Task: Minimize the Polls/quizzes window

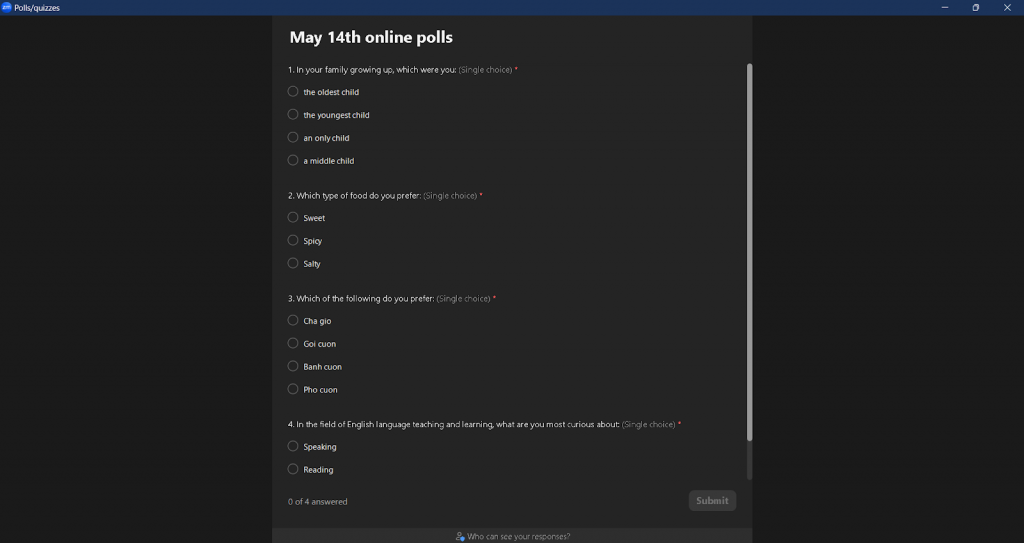Action: pyautogui.click(x=944, y=7)
